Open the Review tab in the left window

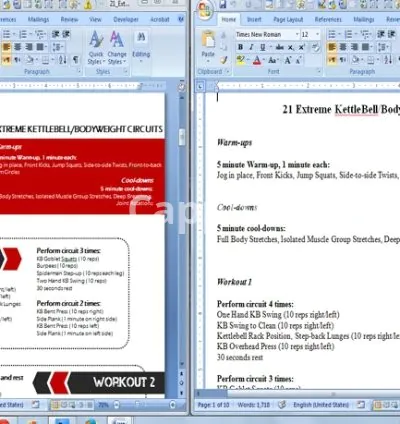[69, 20]
